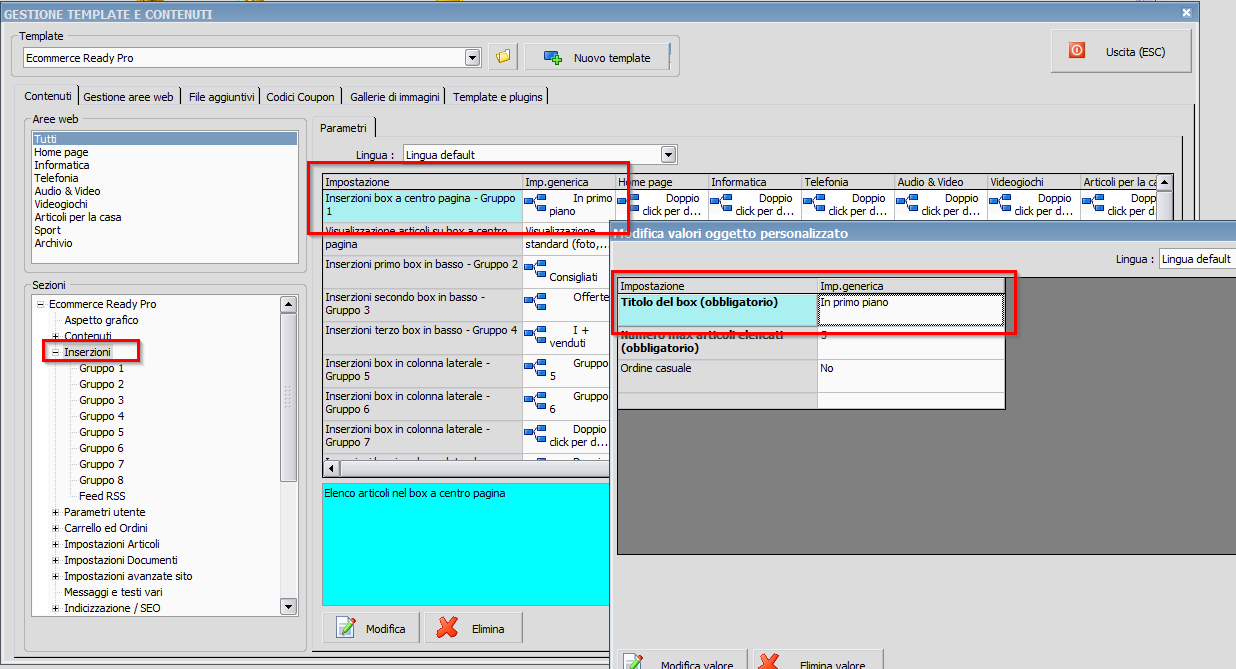Image resolution: width=1236 pixels, height=669 pixels.
Task: Click the Titolo del box value field
Action: [911, 310]
